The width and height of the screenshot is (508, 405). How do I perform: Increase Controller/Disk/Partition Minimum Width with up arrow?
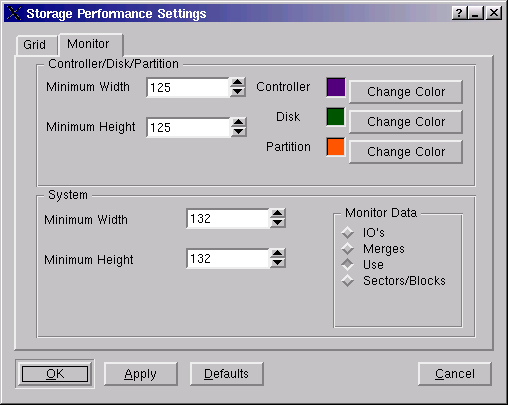238,82
